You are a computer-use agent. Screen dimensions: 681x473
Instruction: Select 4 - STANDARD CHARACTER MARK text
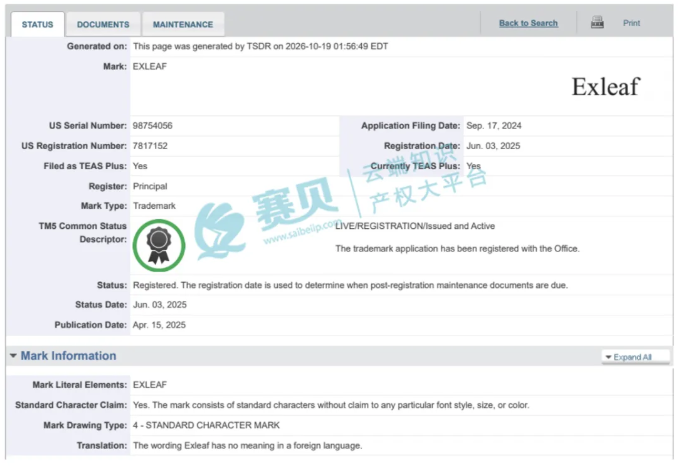click(x=206, y=426)
